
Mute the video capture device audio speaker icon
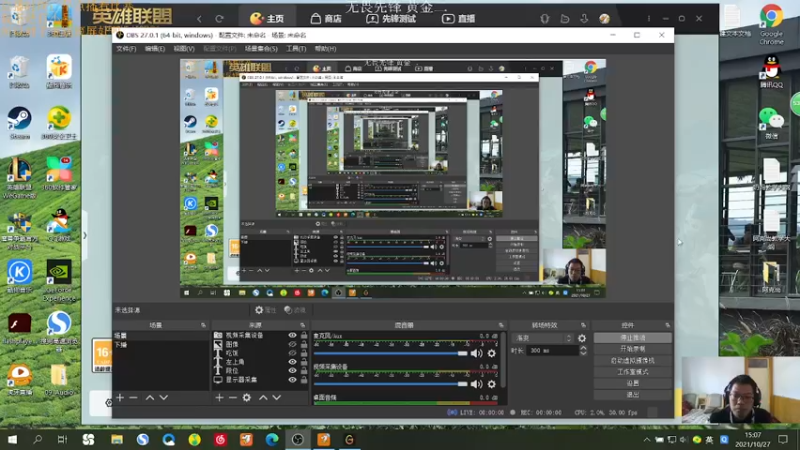(x=477, y=384)
